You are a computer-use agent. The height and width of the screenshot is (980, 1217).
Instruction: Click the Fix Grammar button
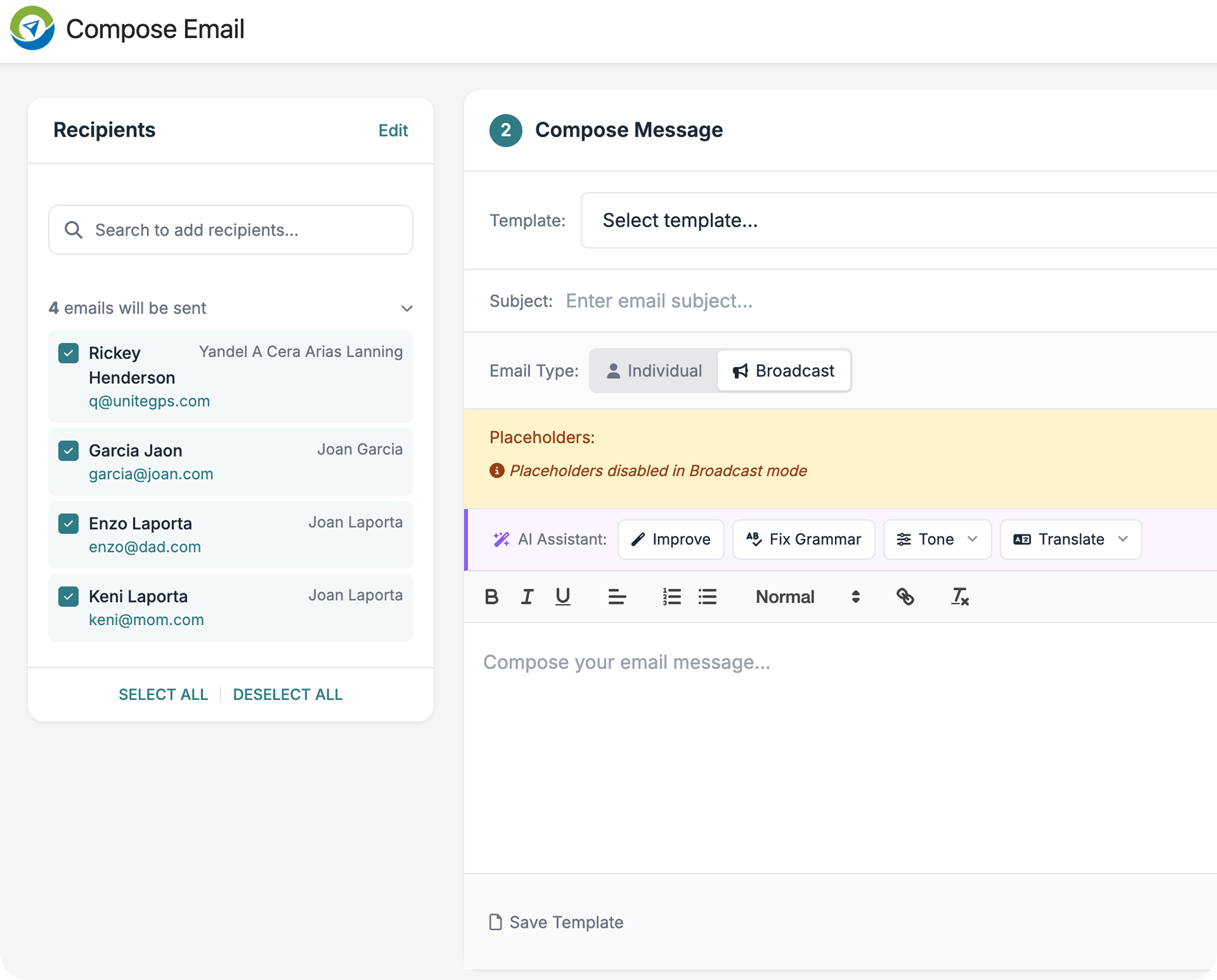(803, 540)
